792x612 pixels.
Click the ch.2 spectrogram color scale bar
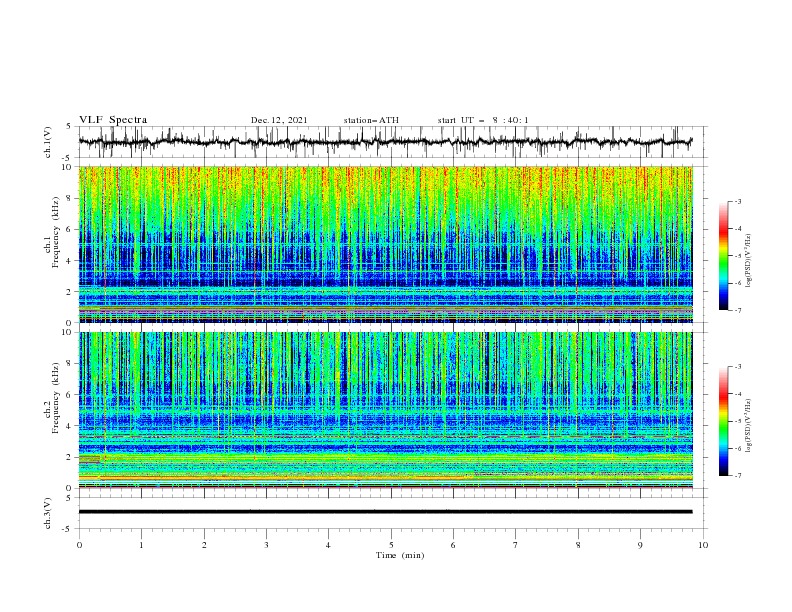point(723,421)
